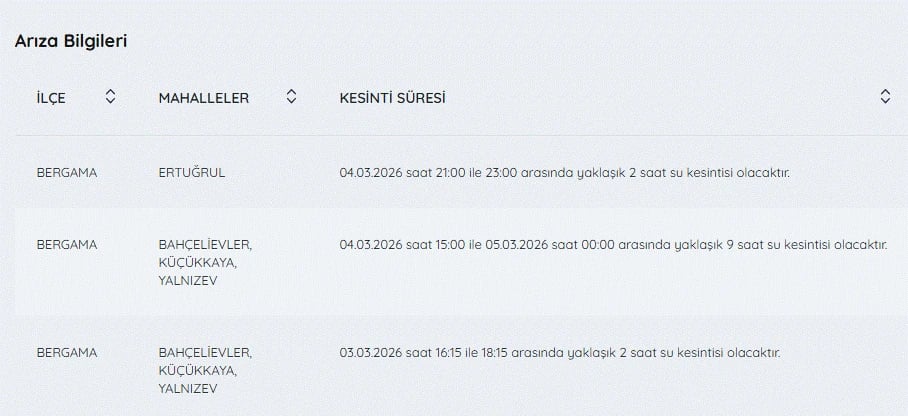Click the İLÇE column header label
The image size is (908, 416).
click(51, 98)
